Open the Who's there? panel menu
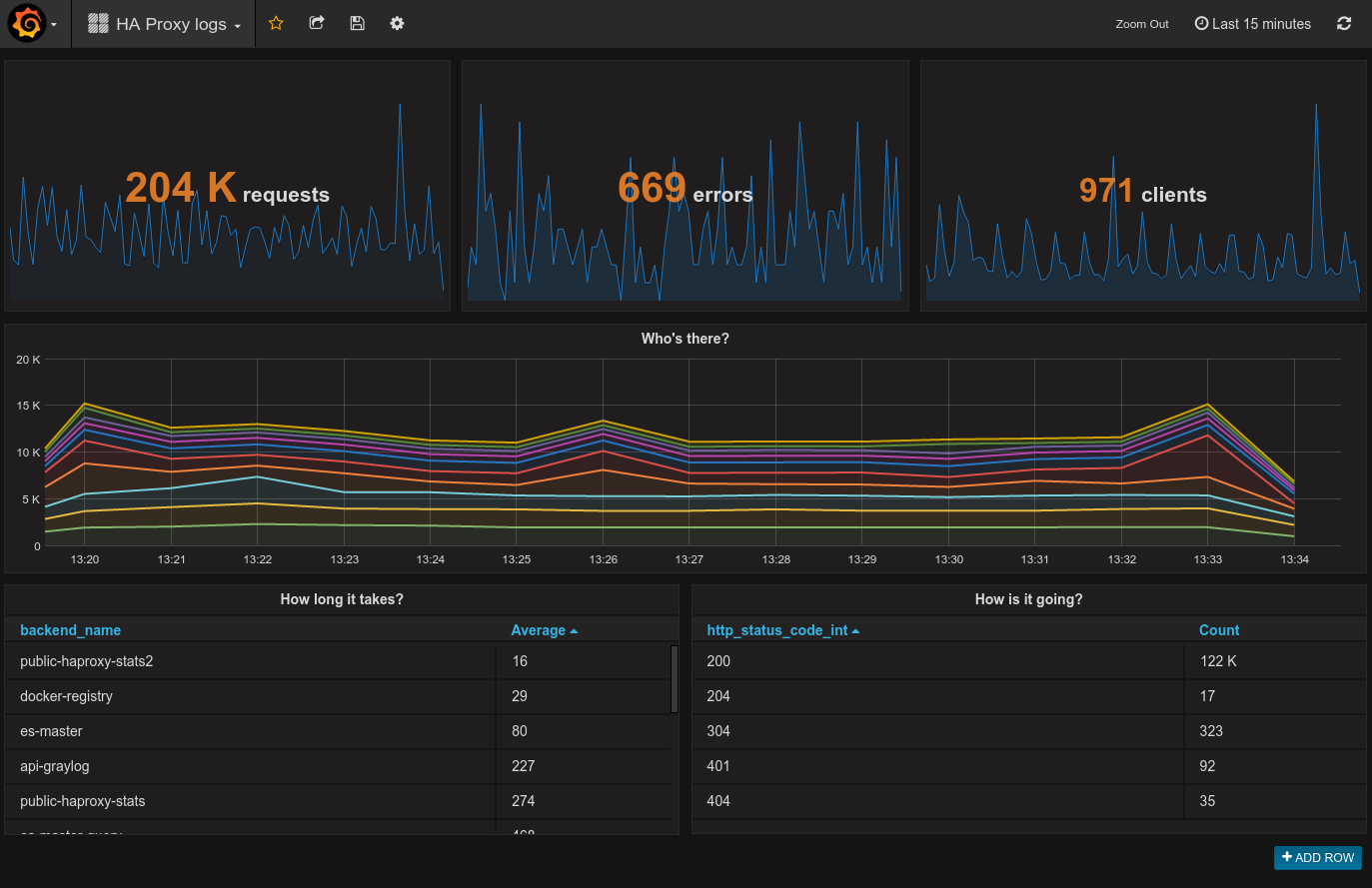 point(685,339)
